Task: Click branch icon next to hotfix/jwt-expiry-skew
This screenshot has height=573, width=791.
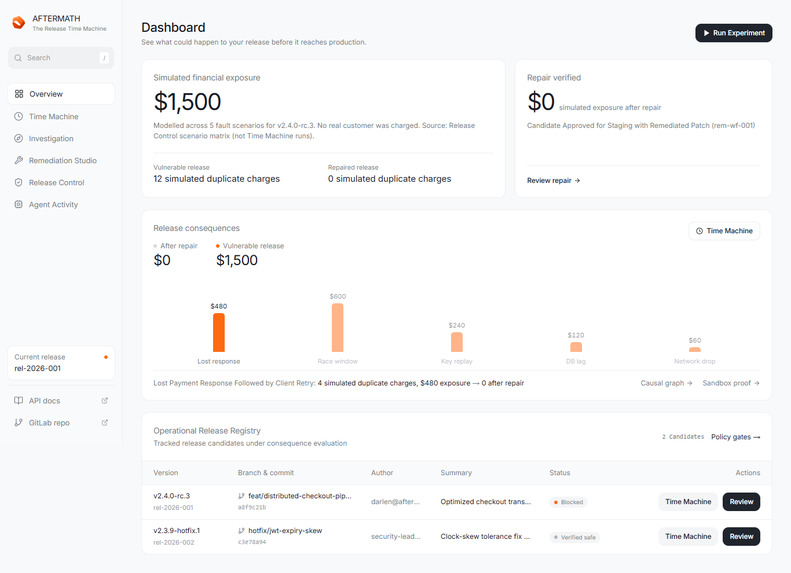Action: click(241, 531)
